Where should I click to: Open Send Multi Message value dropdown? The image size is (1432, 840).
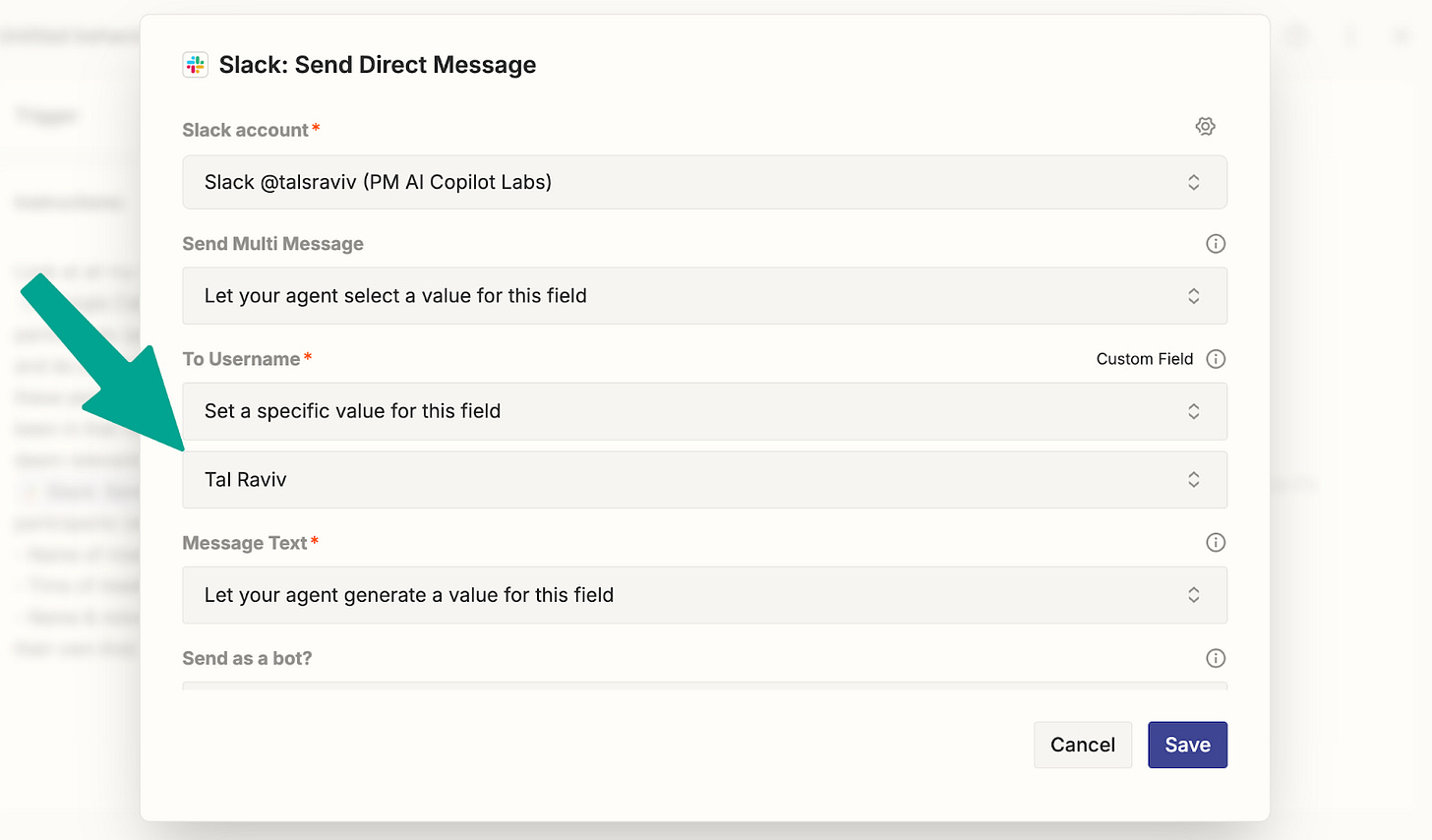click(x=704, y=296)
